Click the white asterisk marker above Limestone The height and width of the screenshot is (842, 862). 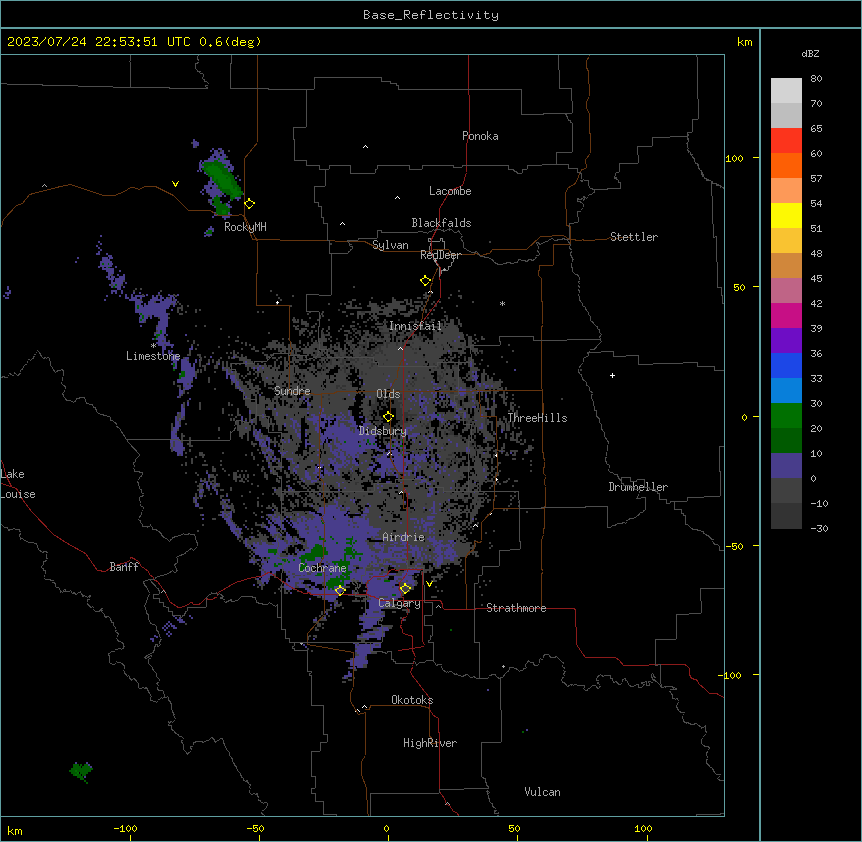[x=153, y=346]
